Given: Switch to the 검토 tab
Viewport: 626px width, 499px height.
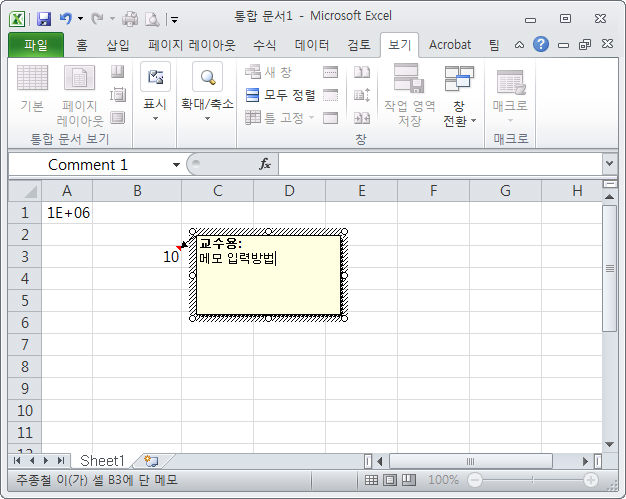Looking at the screenshot, I should pos(359,45).
